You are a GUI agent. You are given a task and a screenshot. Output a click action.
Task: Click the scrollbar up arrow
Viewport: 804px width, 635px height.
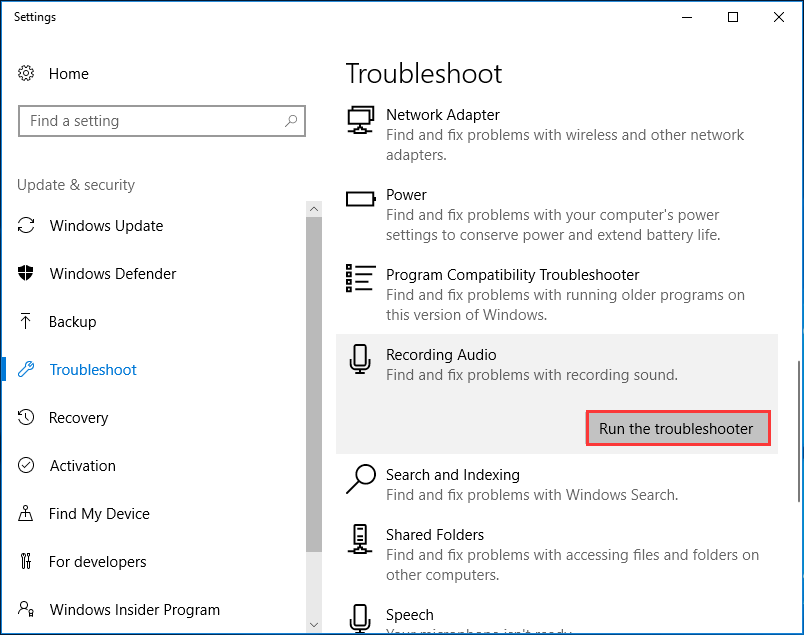[314, 207]
